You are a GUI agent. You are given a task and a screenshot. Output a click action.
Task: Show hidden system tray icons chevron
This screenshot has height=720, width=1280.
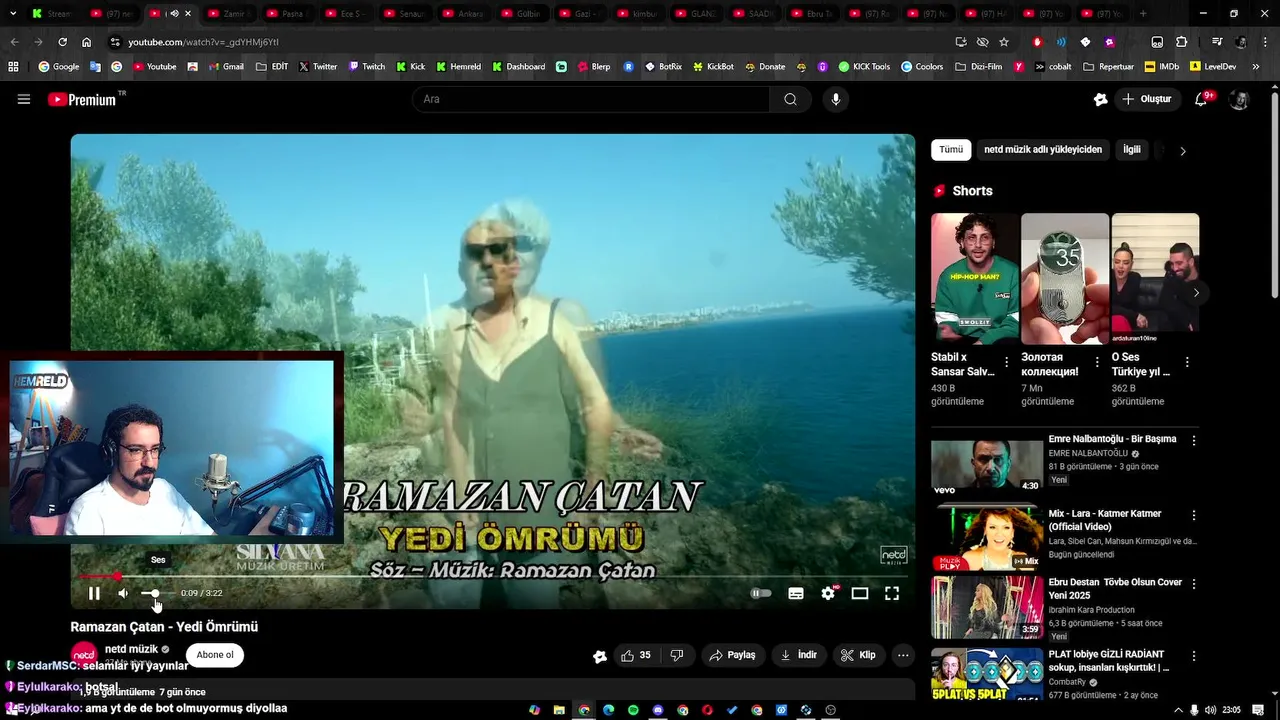click(1177, 710)
